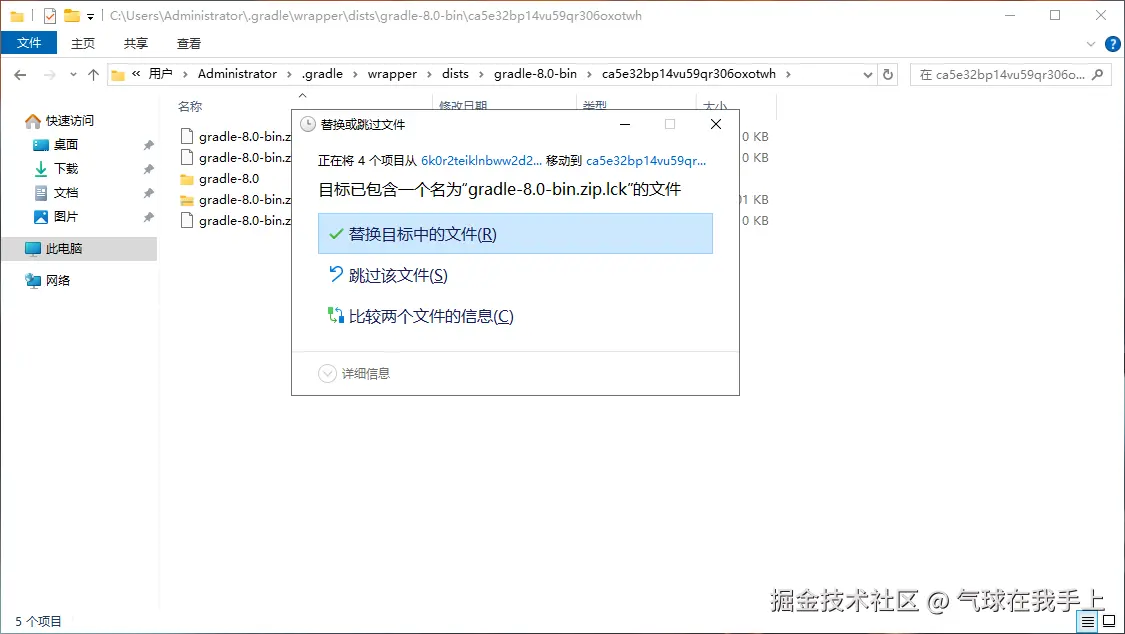Open address bar history dropdown
The image size is (1125, 634).
pos(867,75)
